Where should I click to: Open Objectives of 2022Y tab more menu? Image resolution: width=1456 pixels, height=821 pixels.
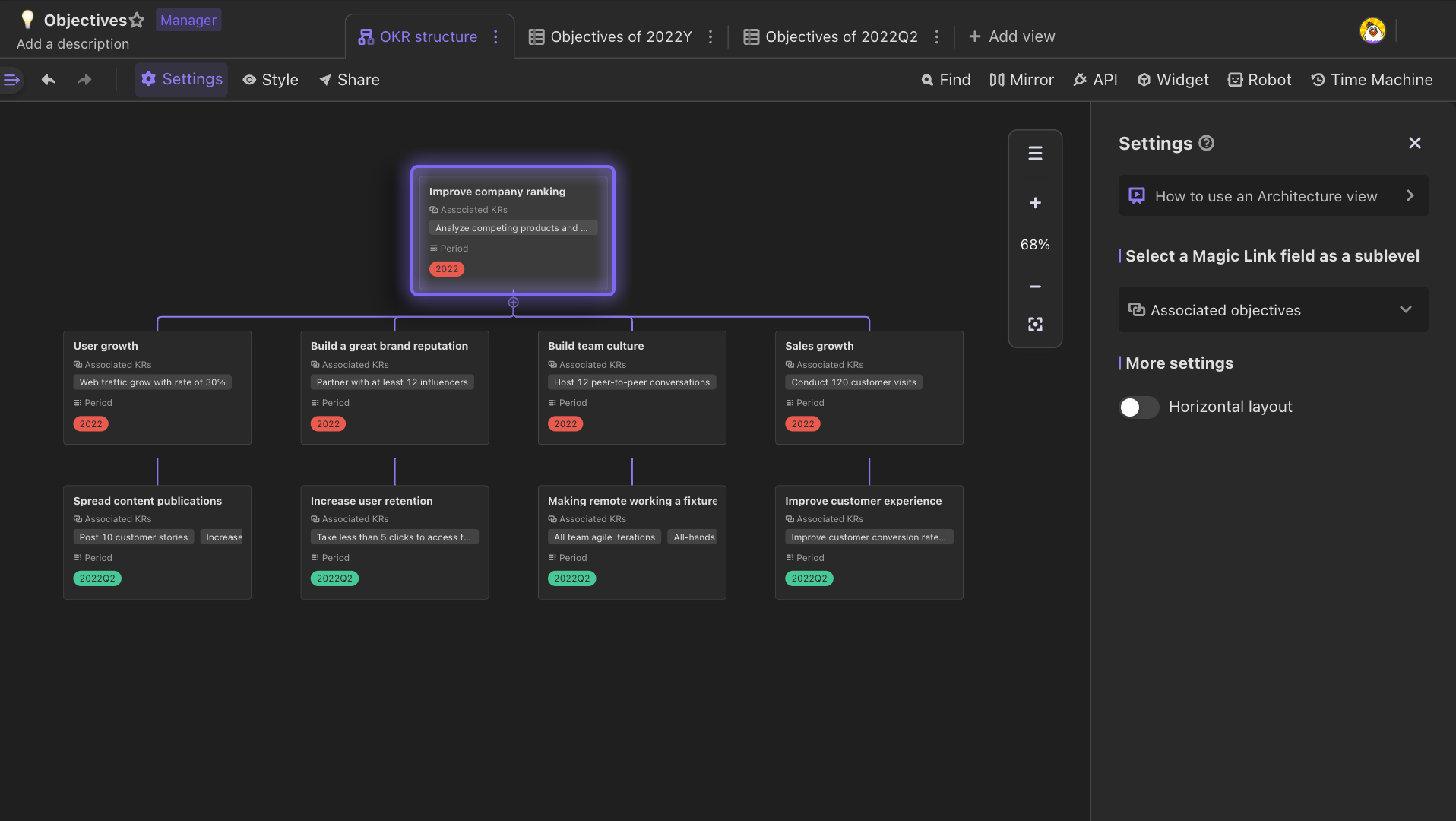pos(711,36)
